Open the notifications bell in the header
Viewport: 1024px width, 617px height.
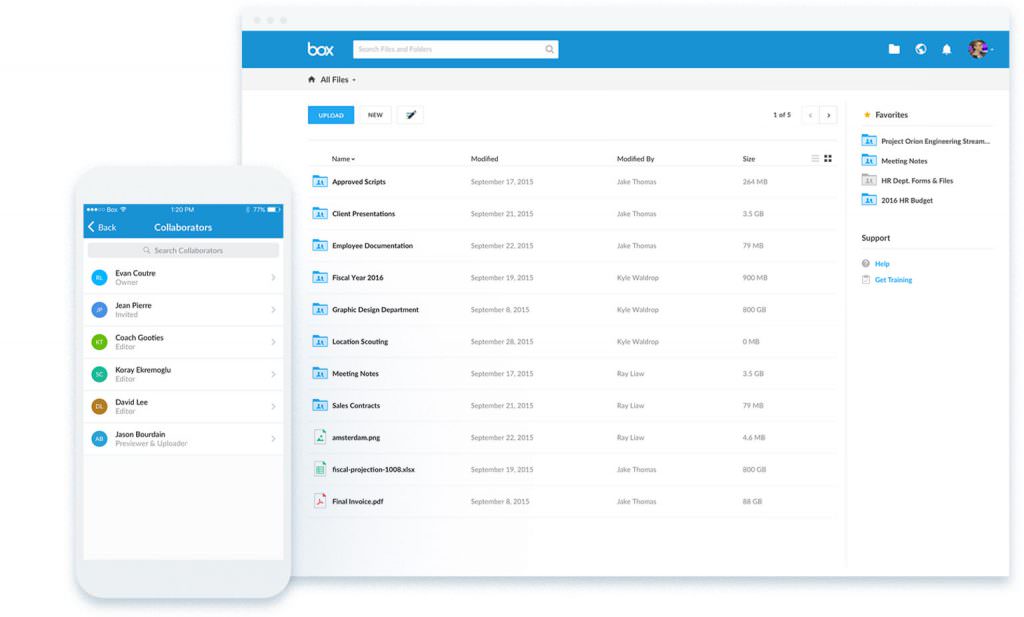click(x=946, y=48)
